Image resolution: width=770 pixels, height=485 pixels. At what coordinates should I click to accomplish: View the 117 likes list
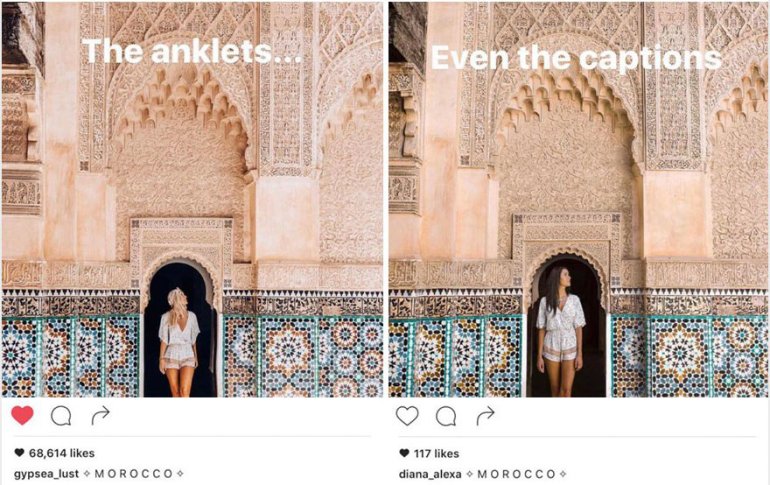(x=436, y=453)
